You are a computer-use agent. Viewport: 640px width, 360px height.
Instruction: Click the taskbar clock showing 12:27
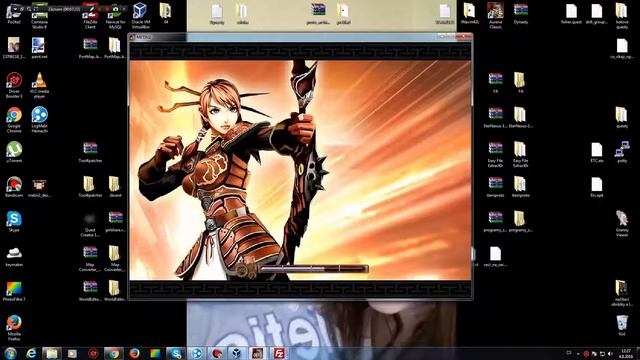click(625, 353)
